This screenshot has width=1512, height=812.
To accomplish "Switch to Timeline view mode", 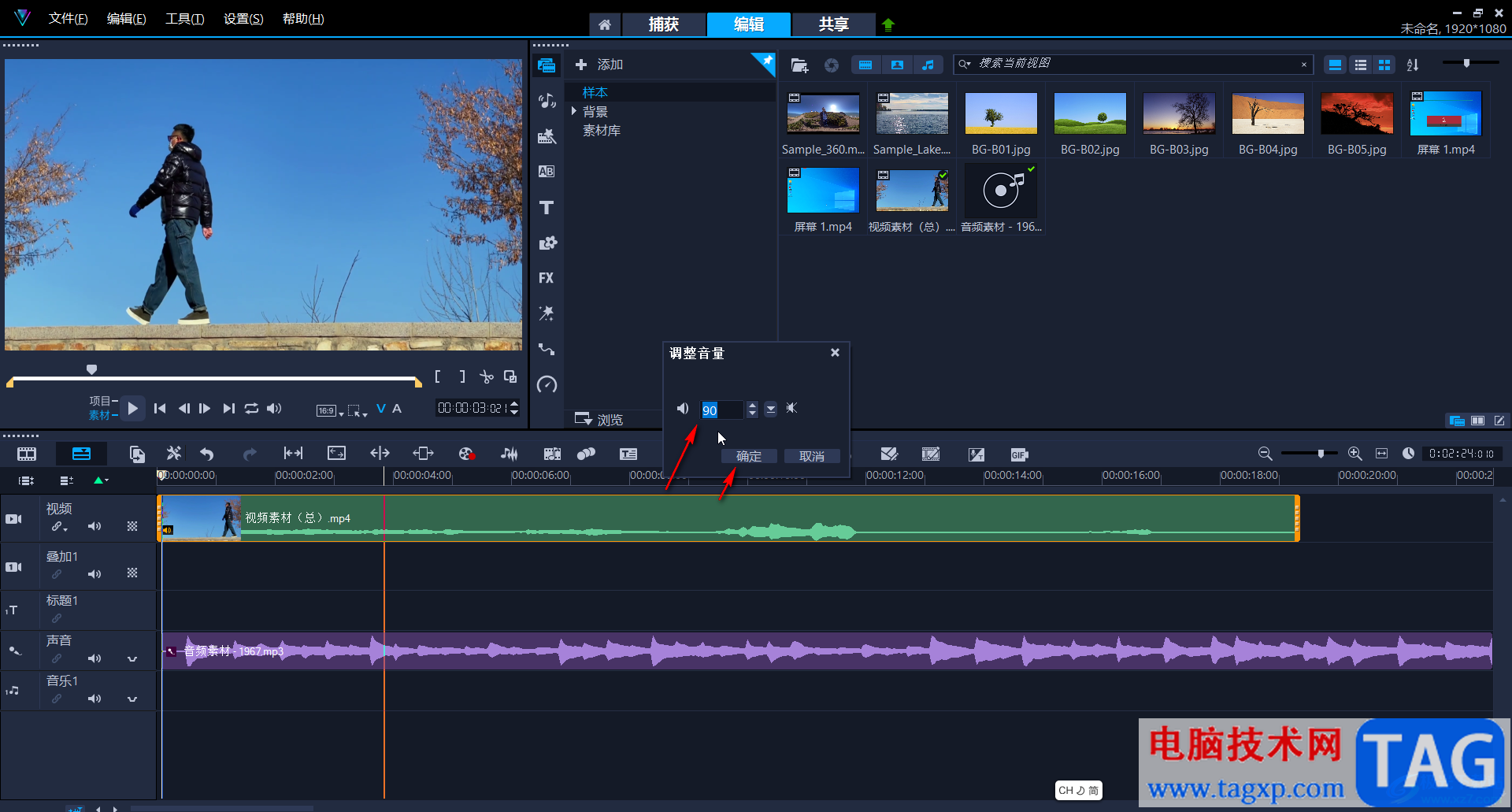I will (x=81, y=454).
